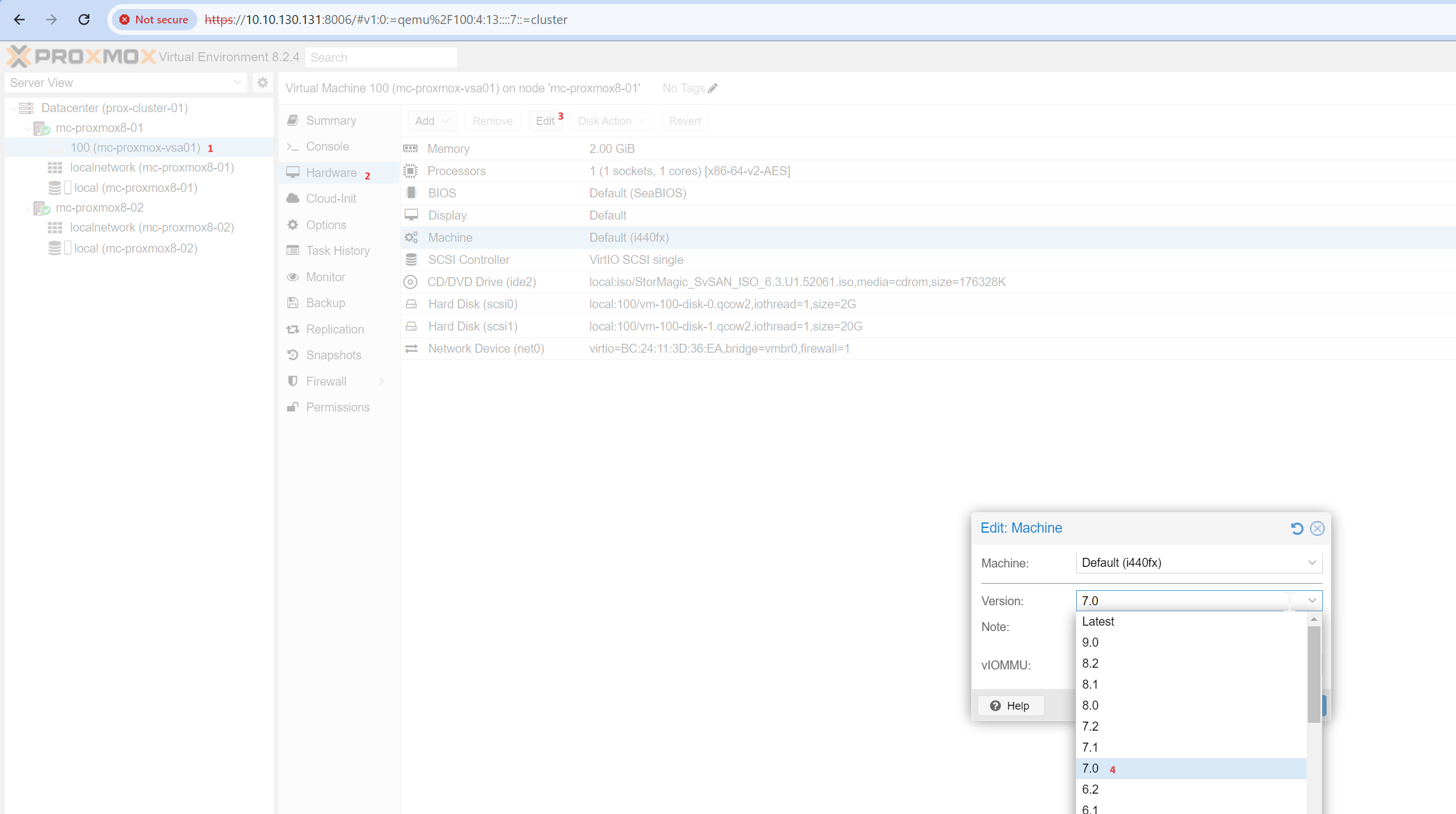The height and width of the screenshot is (814, 1456).
Task: Open the Console tab
Action: coord(339,146)
